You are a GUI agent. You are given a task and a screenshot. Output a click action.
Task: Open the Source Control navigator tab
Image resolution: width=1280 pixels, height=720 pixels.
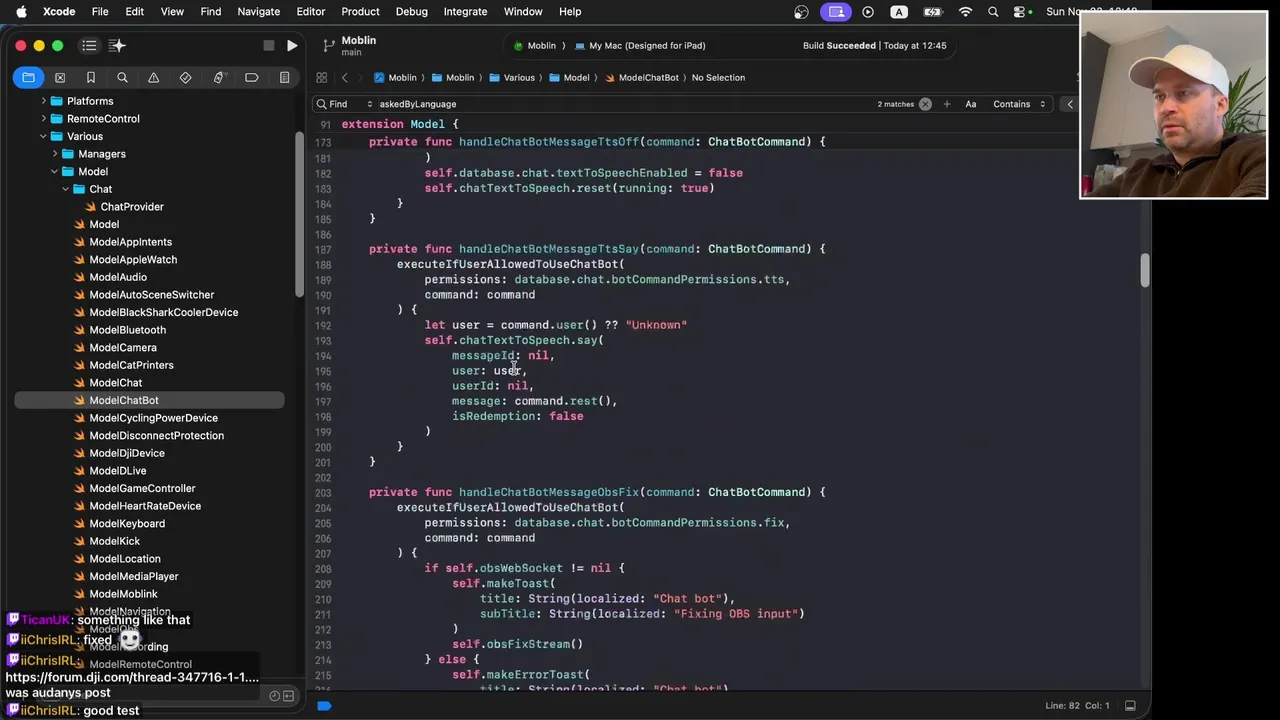pyautogui.click(x=59, y=77)
